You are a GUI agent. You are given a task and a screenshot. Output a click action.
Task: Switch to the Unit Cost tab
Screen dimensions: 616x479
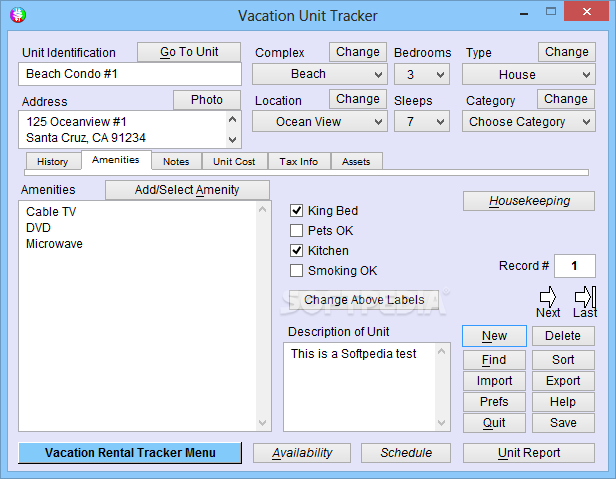coord(234,162)
